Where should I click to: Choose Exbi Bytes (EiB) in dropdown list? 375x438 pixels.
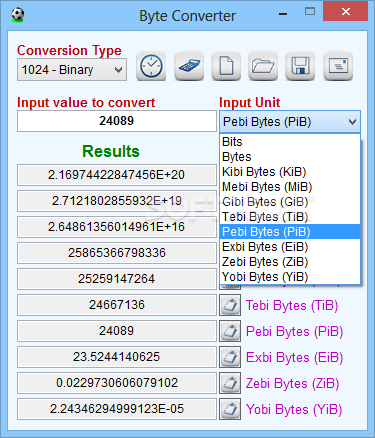pos(290,247)
